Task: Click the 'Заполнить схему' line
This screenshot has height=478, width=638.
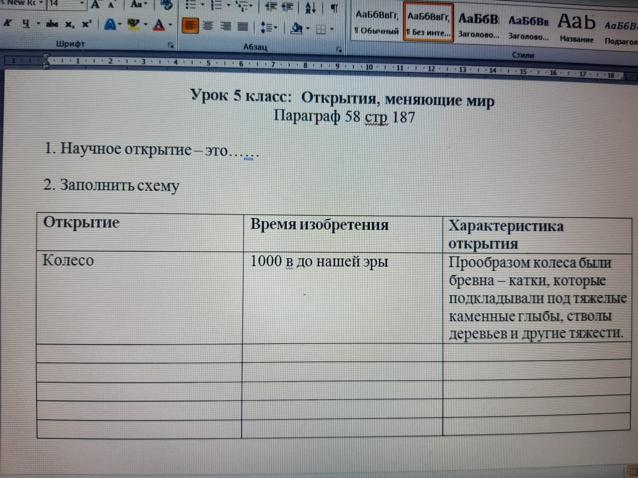Action: coord(111,186)
